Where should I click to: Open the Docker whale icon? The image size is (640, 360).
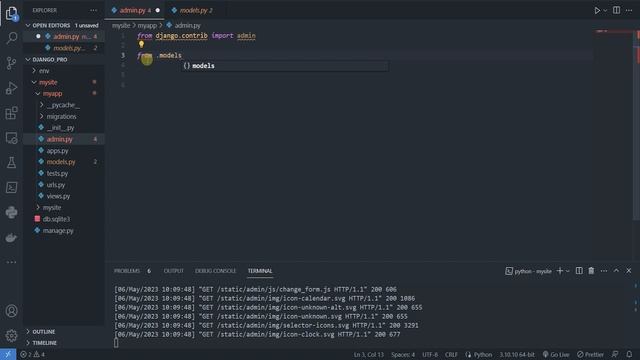(11, 237)
